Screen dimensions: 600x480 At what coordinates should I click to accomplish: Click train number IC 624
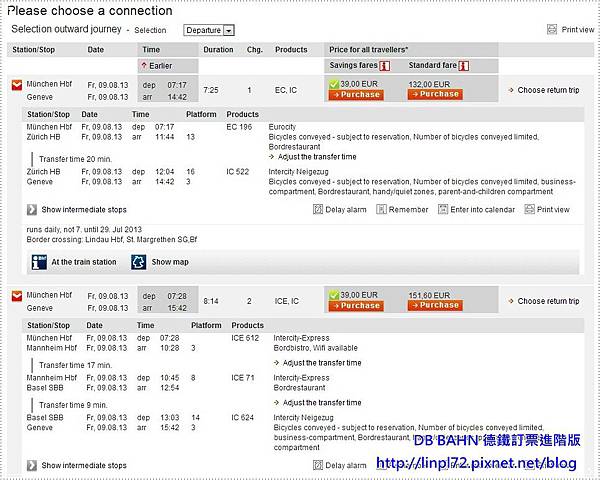click(x=243, y=418)
